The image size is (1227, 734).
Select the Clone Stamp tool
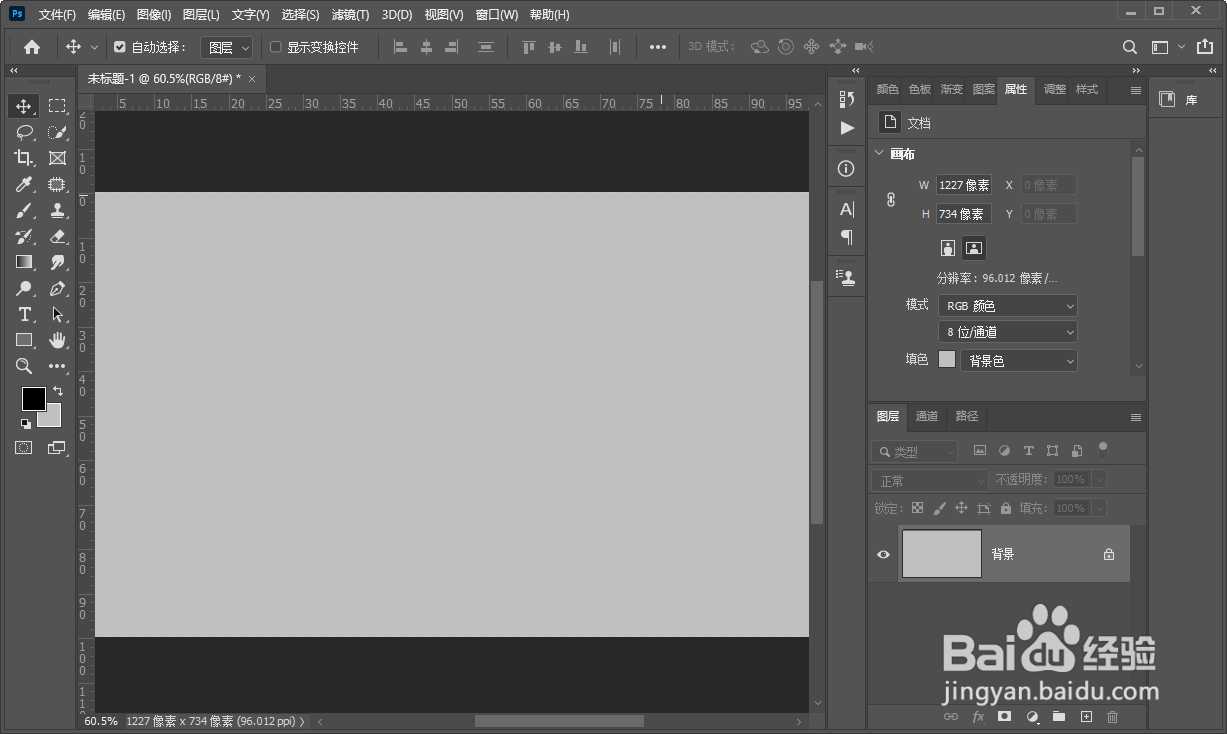pyautogui.click(x=57, y=210)
